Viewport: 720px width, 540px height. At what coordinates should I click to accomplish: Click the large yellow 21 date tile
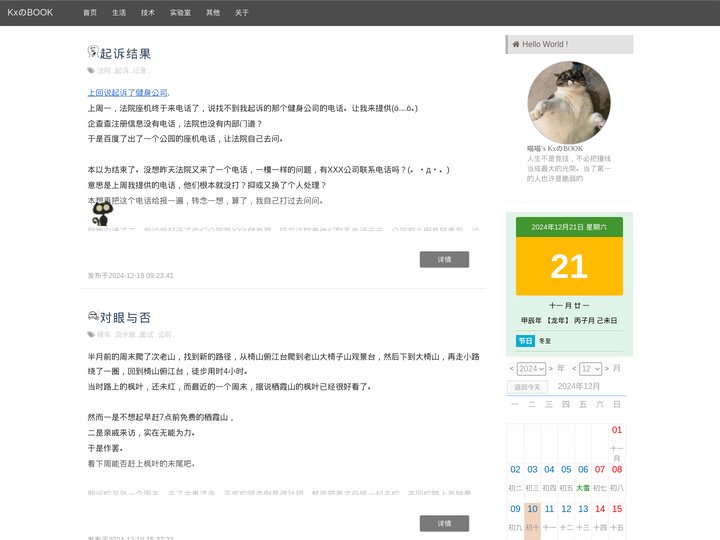pyautogui.click(x=569, y=266)
